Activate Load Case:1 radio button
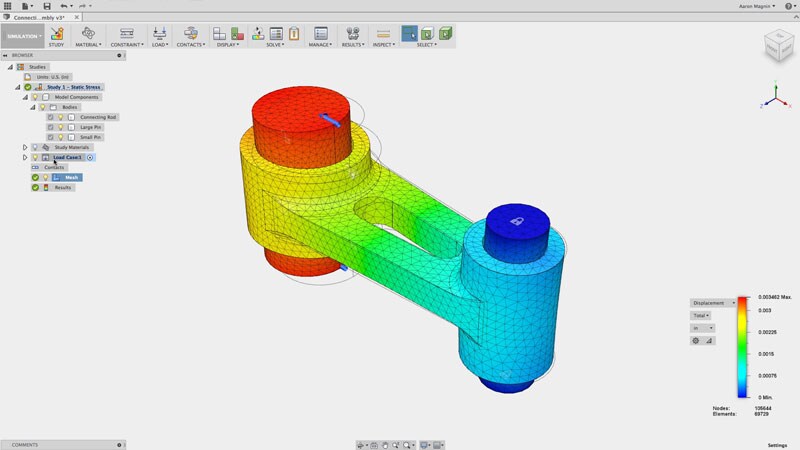Image resolution: width=800 pixels, height=450 pixels. [90, 158]
